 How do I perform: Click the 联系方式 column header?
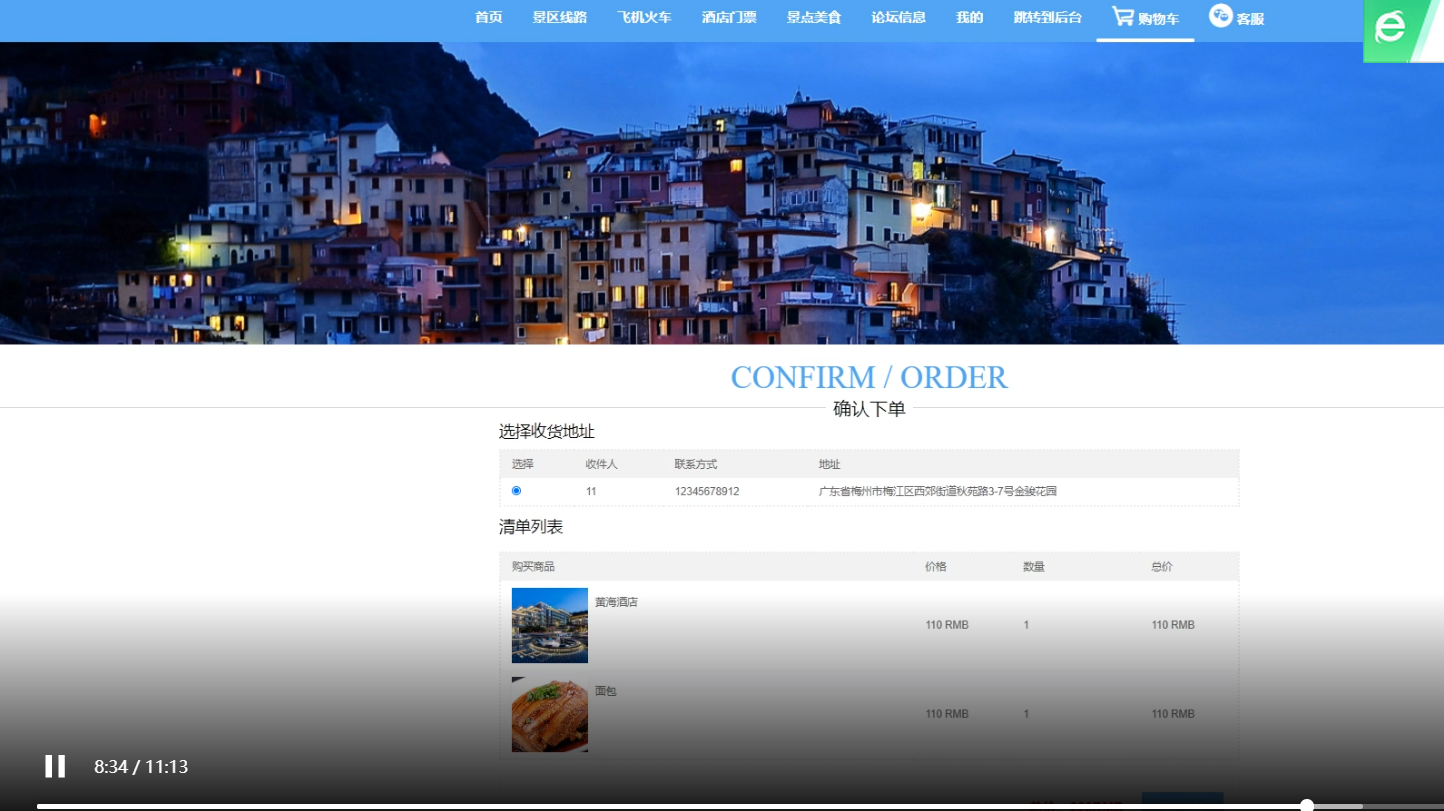click(x=696, y=464)
